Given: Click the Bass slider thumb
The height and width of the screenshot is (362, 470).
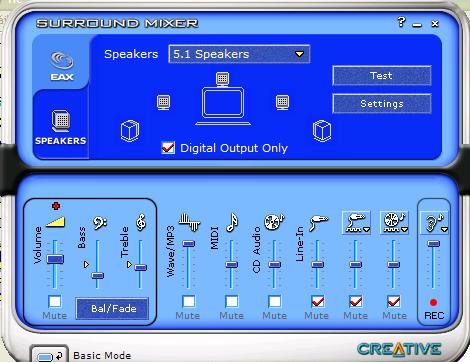Looking at the screenshot, I should click(x=98, y=276).
